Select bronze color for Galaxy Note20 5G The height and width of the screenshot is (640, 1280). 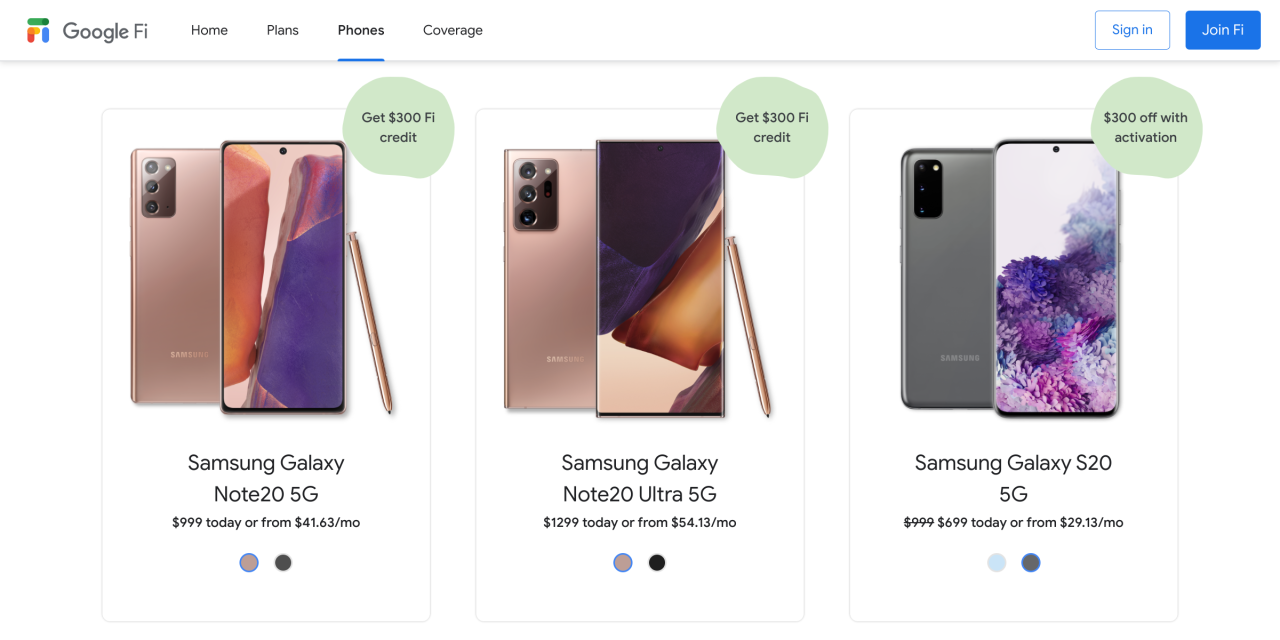pos(249,563)
